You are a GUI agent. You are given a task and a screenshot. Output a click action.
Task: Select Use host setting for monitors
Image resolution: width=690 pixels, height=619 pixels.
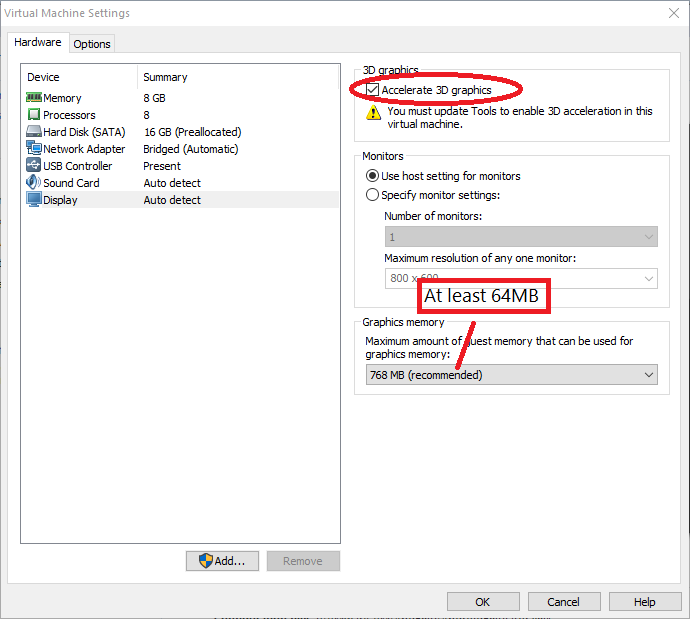[x=373, y=176]
